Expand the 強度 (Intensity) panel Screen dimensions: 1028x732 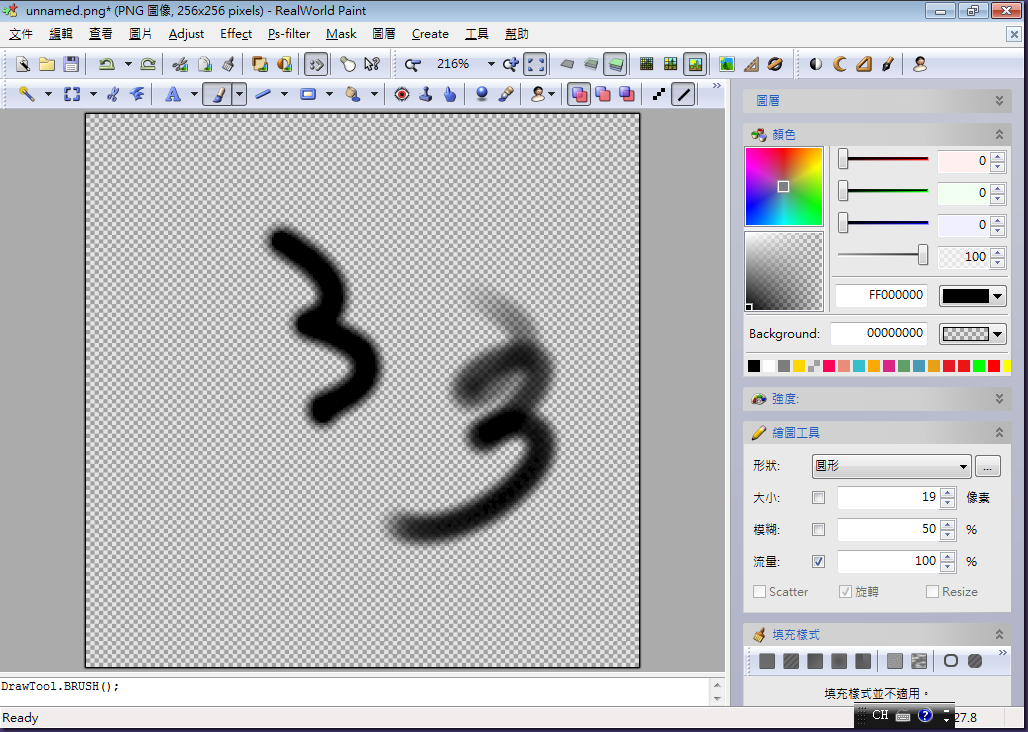point(999,398)
